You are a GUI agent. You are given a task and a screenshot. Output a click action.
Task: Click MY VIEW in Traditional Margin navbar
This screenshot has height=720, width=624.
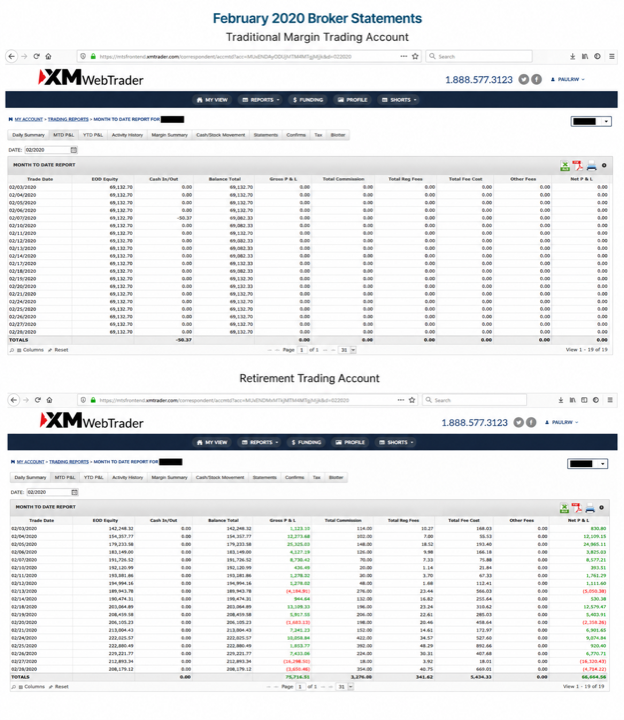coord(212,100)
